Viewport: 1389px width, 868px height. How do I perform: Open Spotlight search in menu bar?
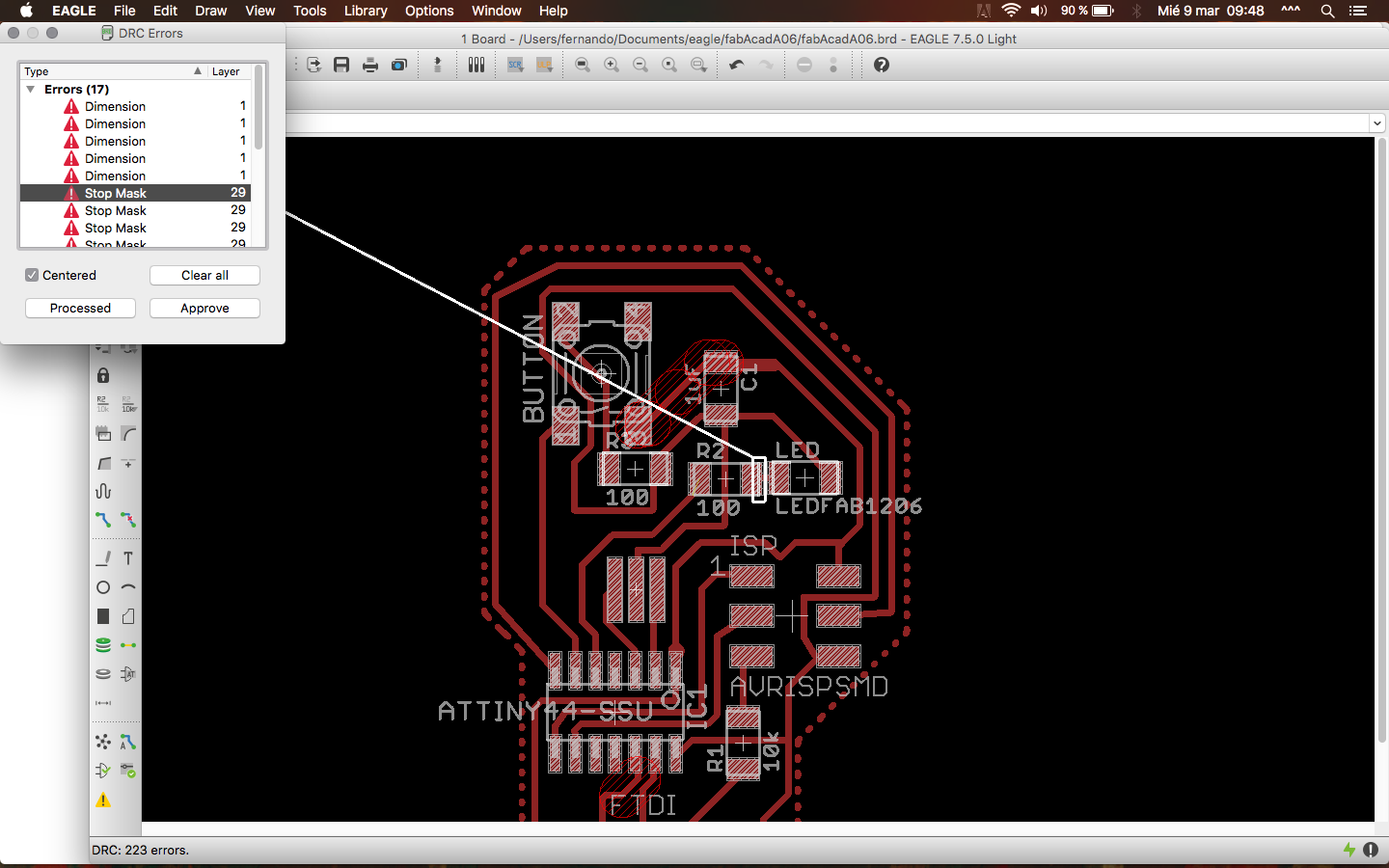coord(1327,11)
